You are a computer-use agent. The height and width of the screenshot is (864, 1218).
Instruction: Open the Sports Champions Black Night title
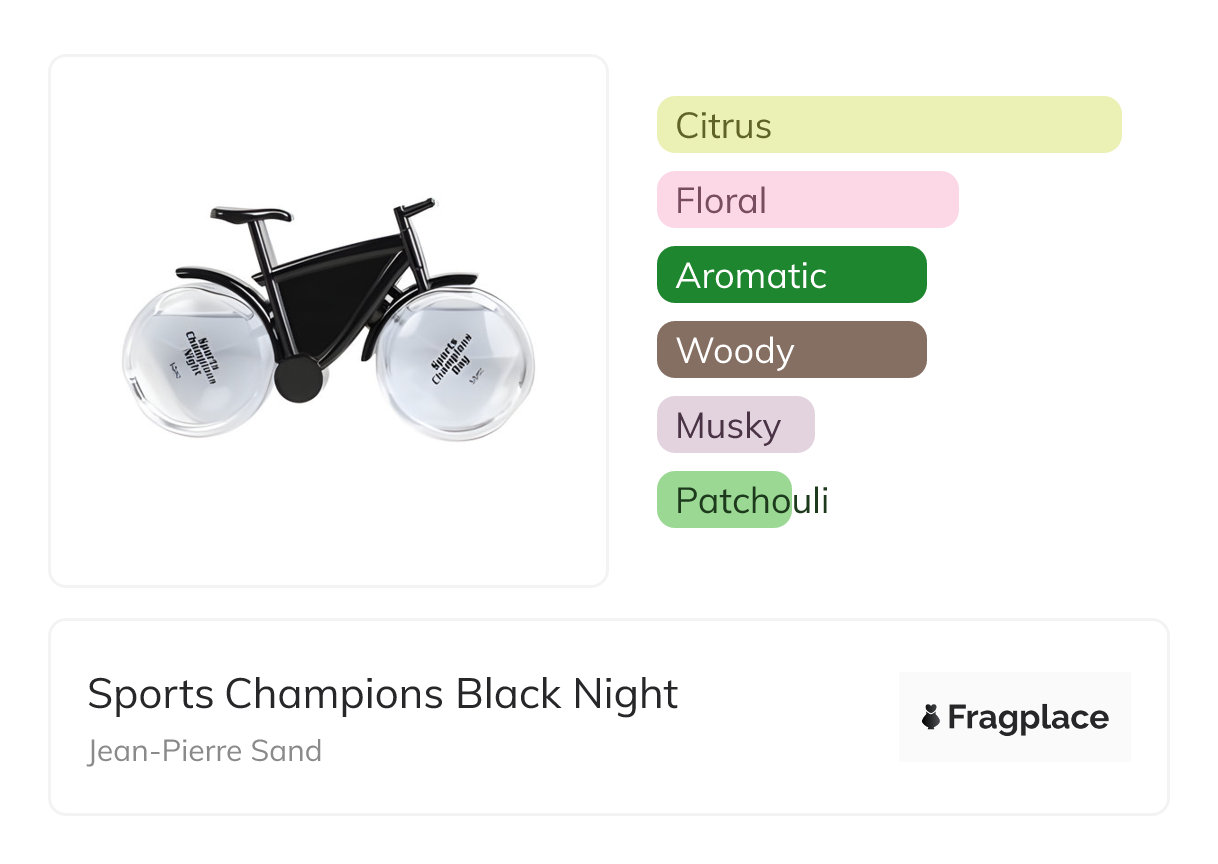pyautogui.click(x=383, y=693)
